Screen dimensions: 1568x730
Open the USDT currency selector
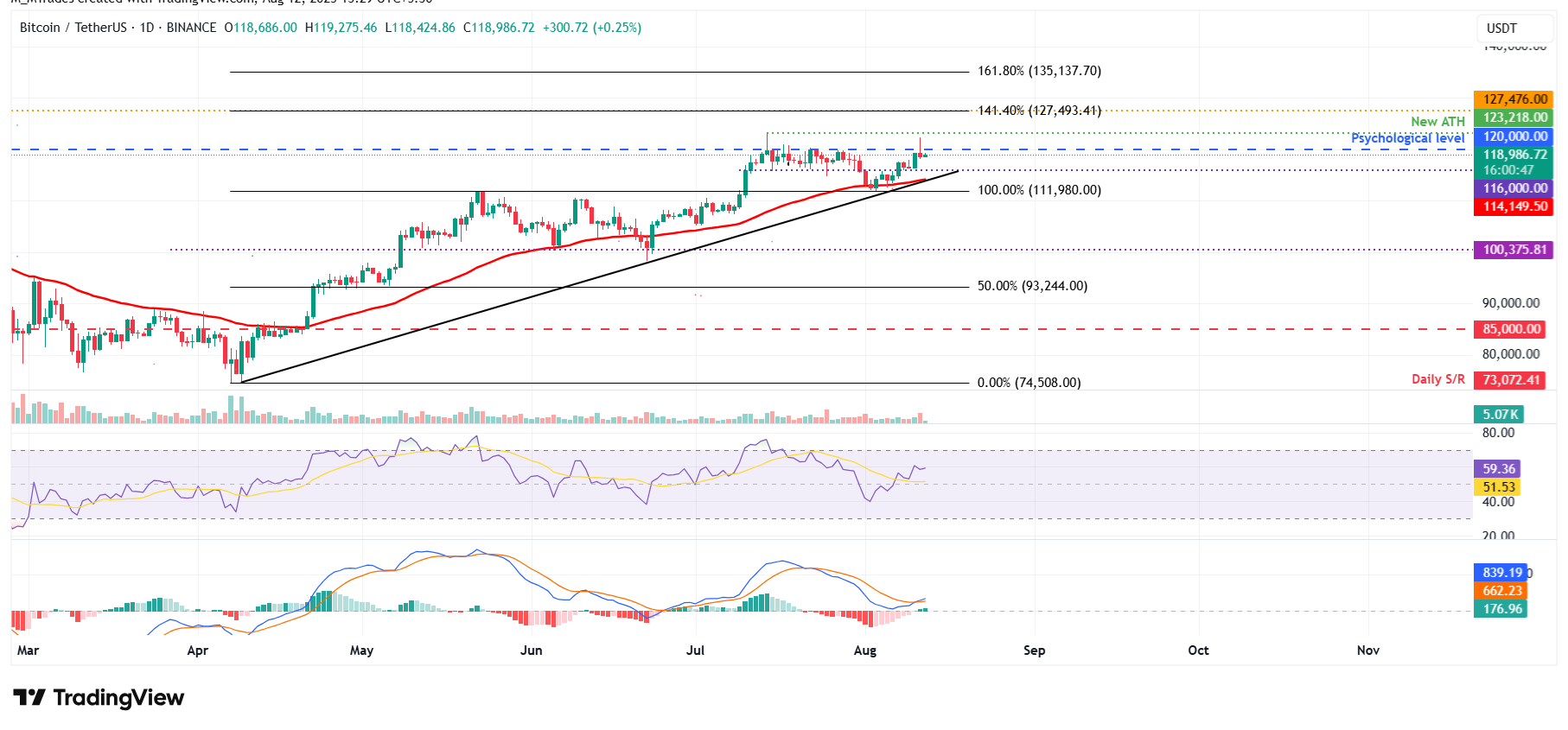click(x=1501, y=29)
